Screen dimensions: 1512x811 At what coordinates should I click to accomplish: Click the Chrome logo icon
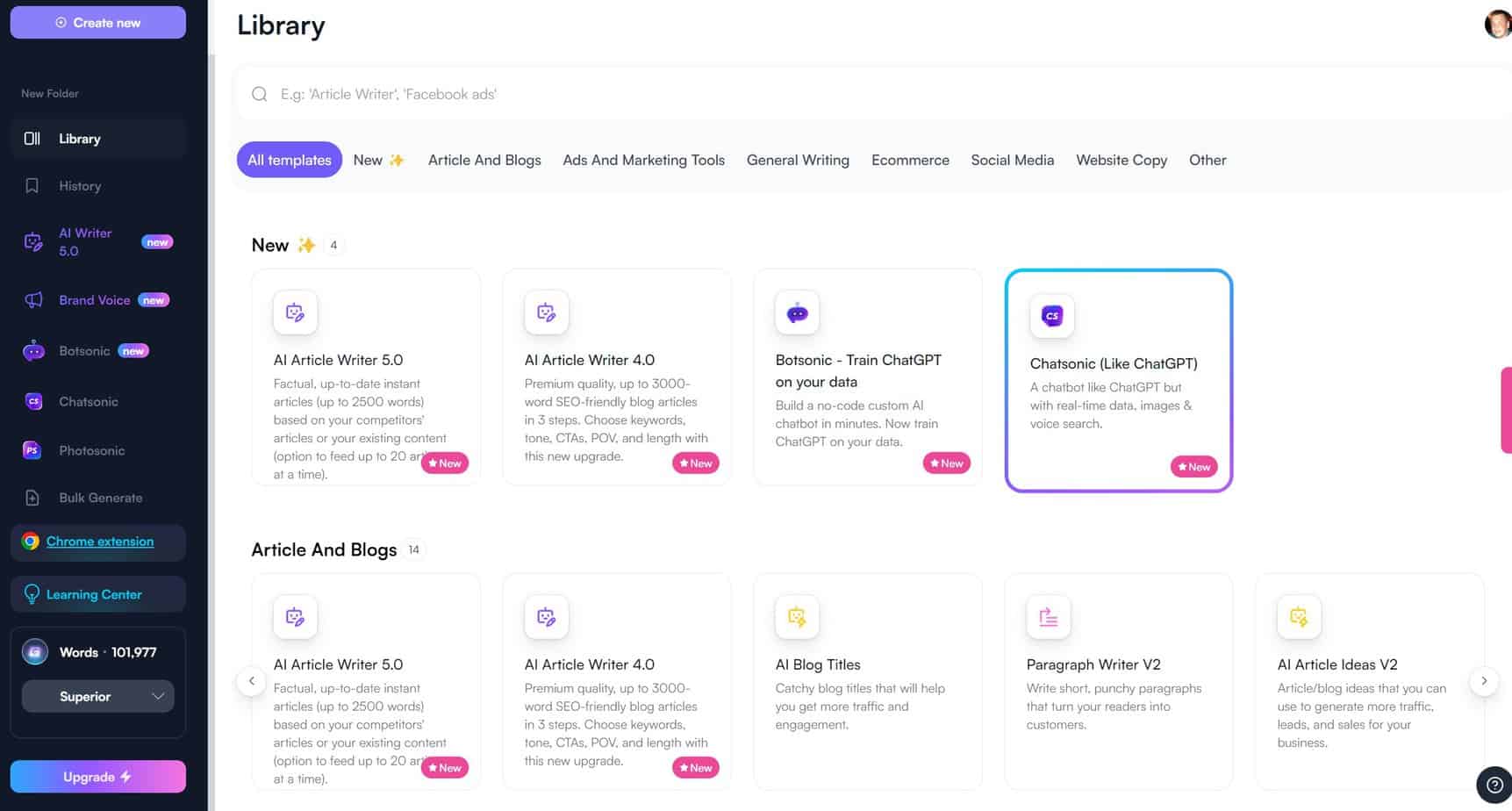[x=31, y=542]
